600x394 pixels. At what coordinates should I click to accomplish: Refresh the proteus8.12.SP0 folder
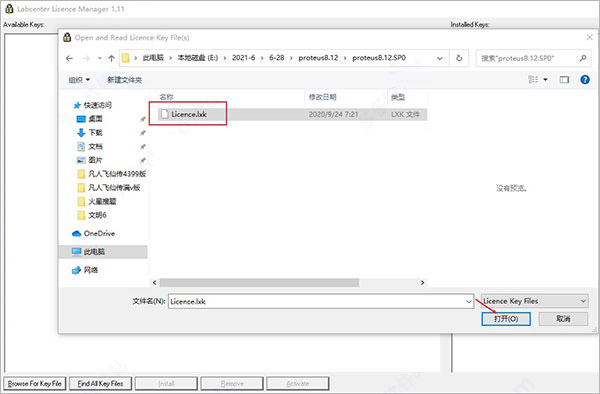coord(459,58)
